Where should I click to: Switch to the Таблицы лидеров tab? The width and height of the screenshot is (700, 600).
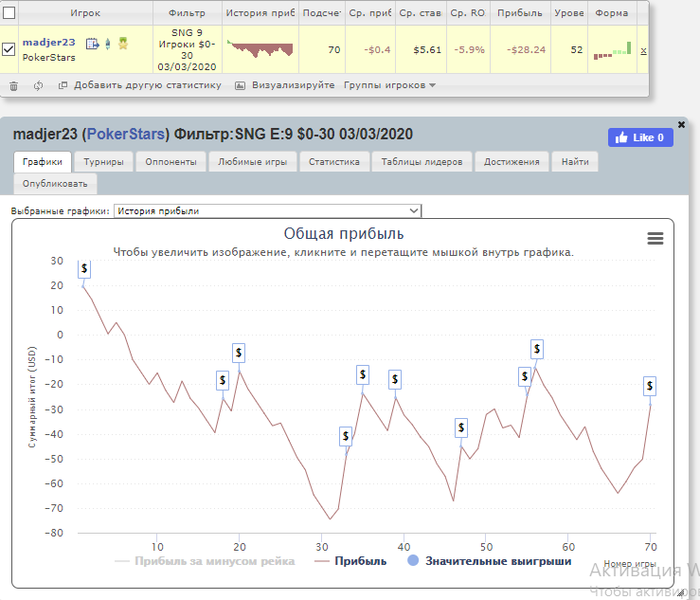coord(422,162)
